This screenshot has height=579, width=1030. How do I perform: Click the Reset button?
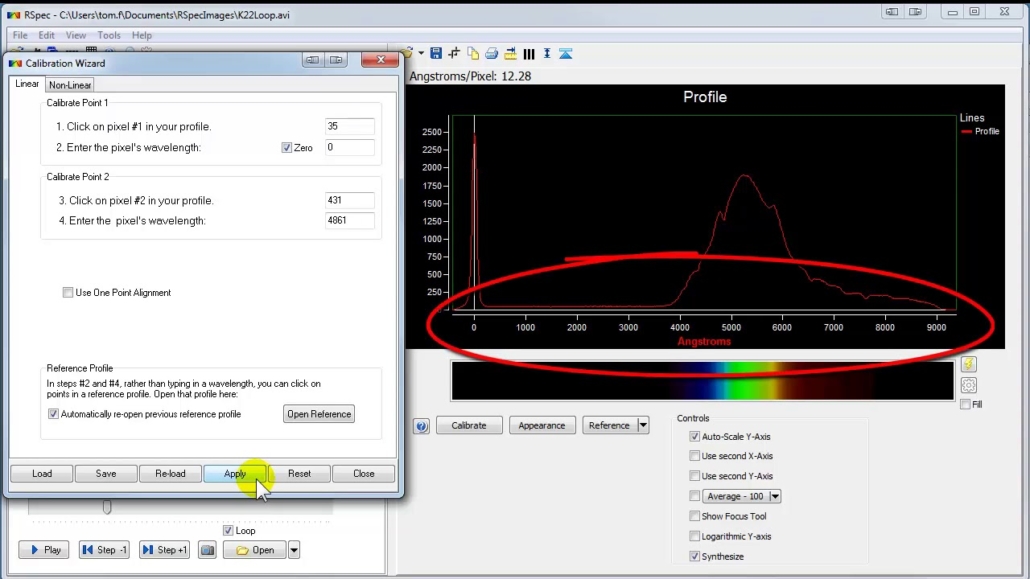(x=299, y=473)
